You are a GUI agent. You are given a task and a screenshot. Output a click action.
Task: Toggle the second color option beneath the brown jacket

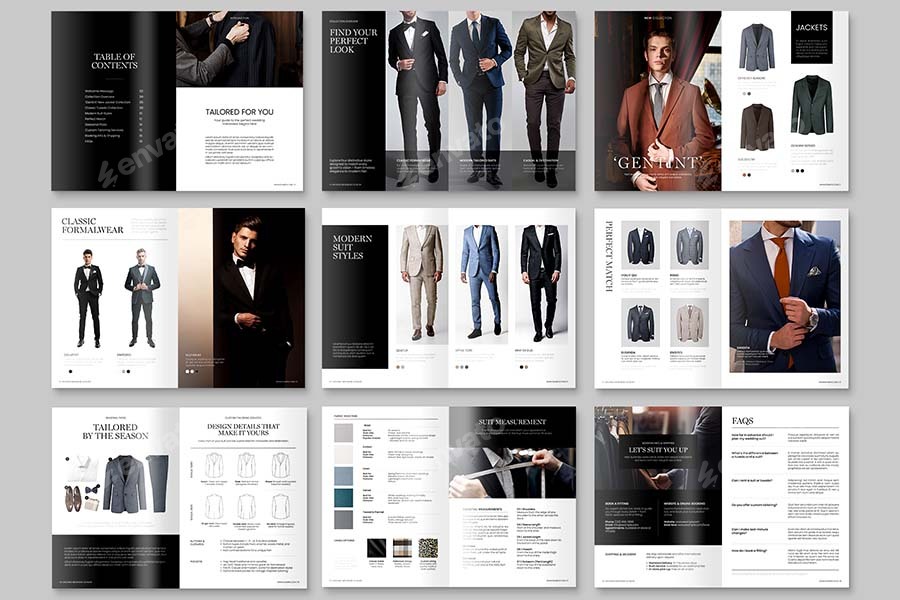pyautogui.click(x=748, y=173)
